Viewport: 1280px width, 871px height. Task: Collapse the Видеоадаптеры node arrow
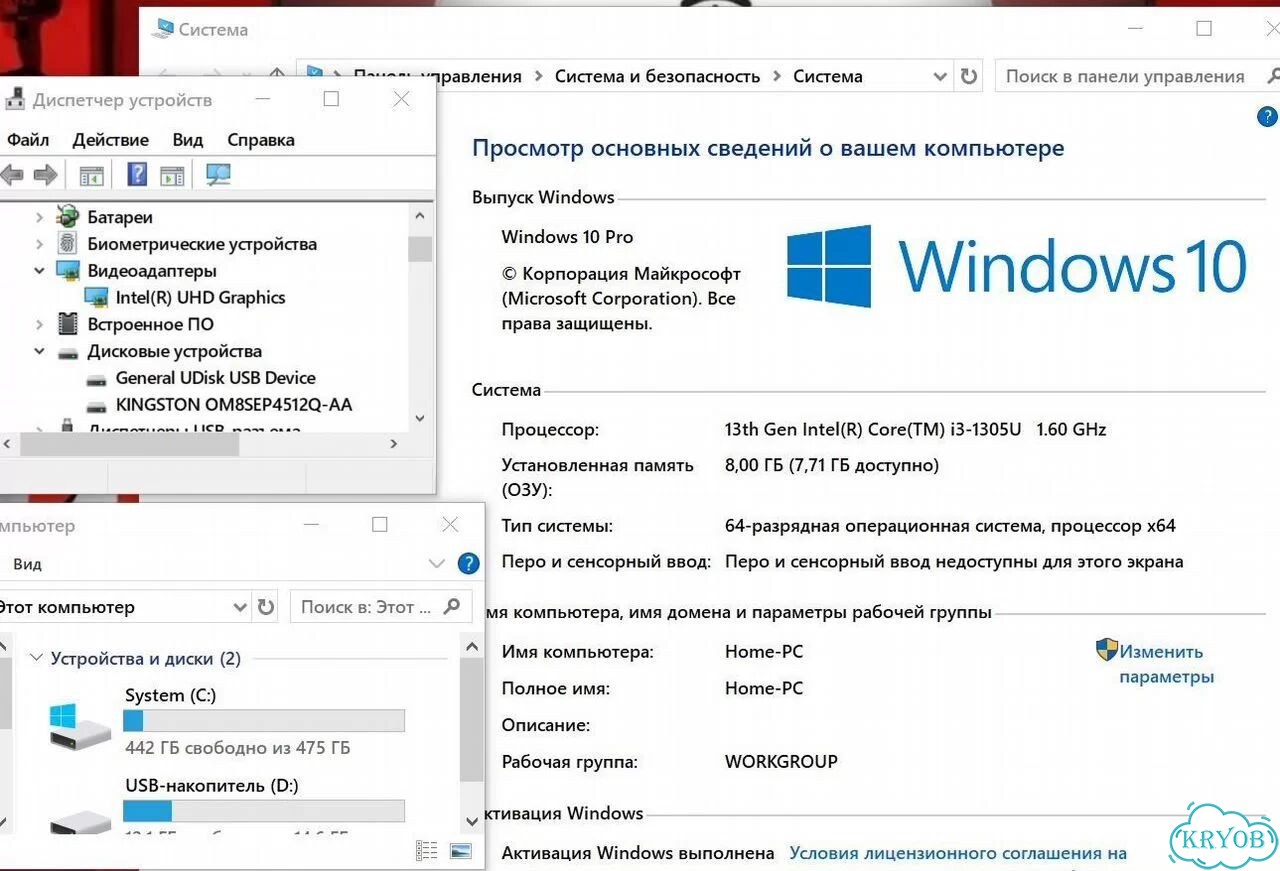click(39, 270)
